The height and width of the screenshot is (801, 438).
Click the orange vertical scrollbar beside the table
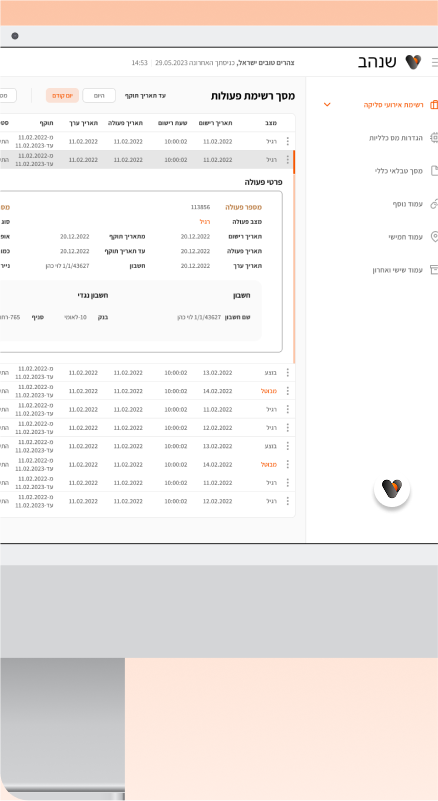294,256
